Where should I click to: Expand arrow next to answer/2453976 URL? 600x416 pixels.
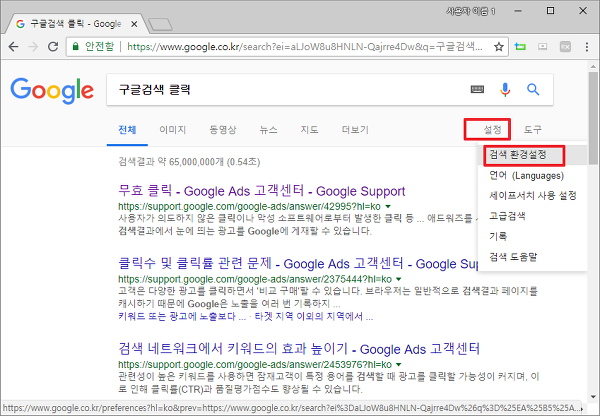click(399, 365)
